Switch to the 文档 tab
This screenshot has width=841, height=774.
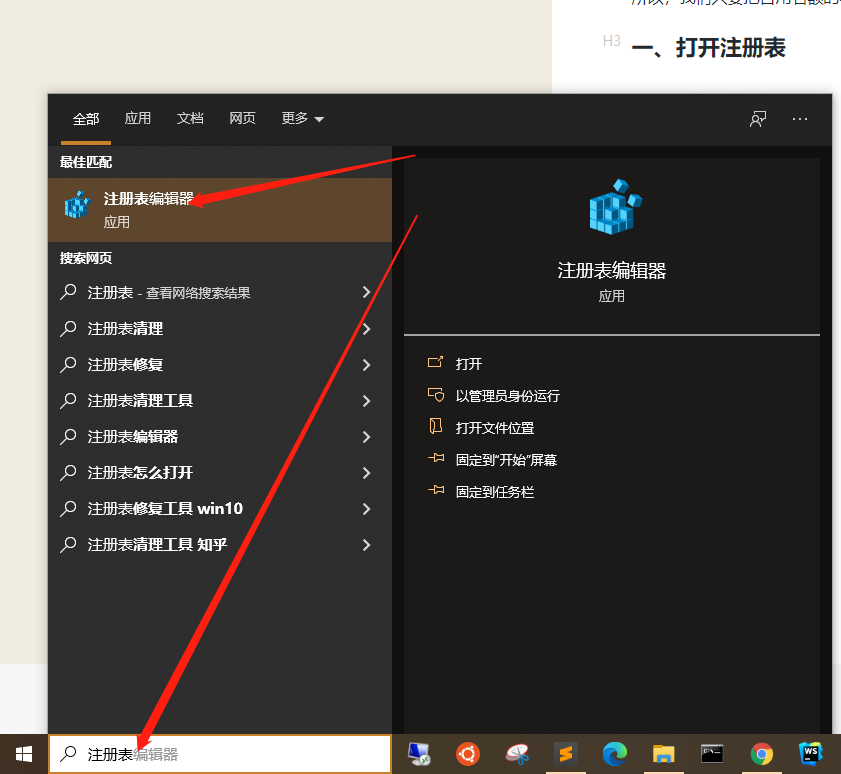[190, 117]
